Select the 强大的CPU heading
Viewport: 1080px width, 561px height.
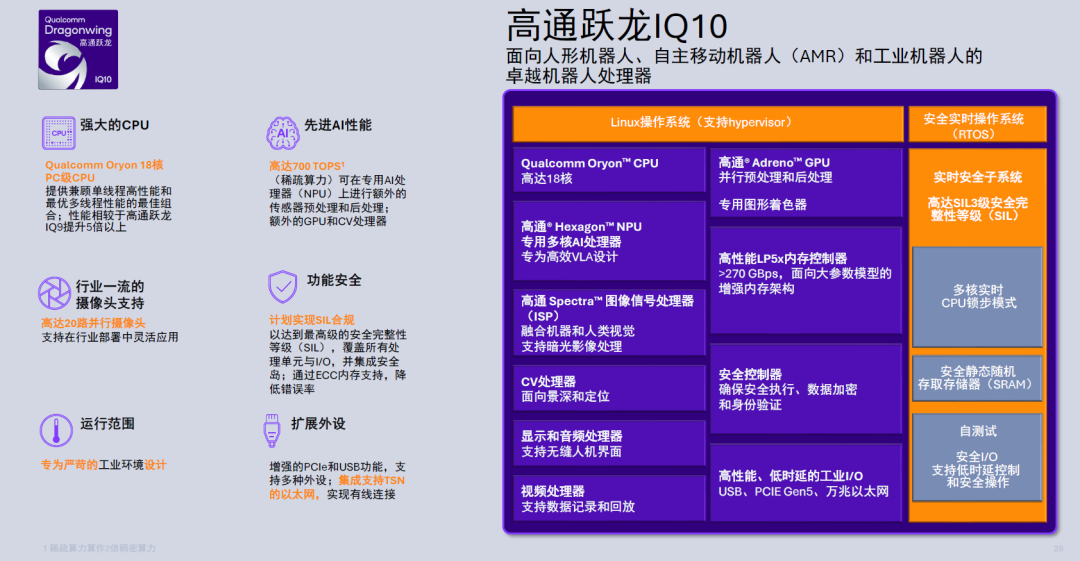pyautogui.click(x=114, y=125)
